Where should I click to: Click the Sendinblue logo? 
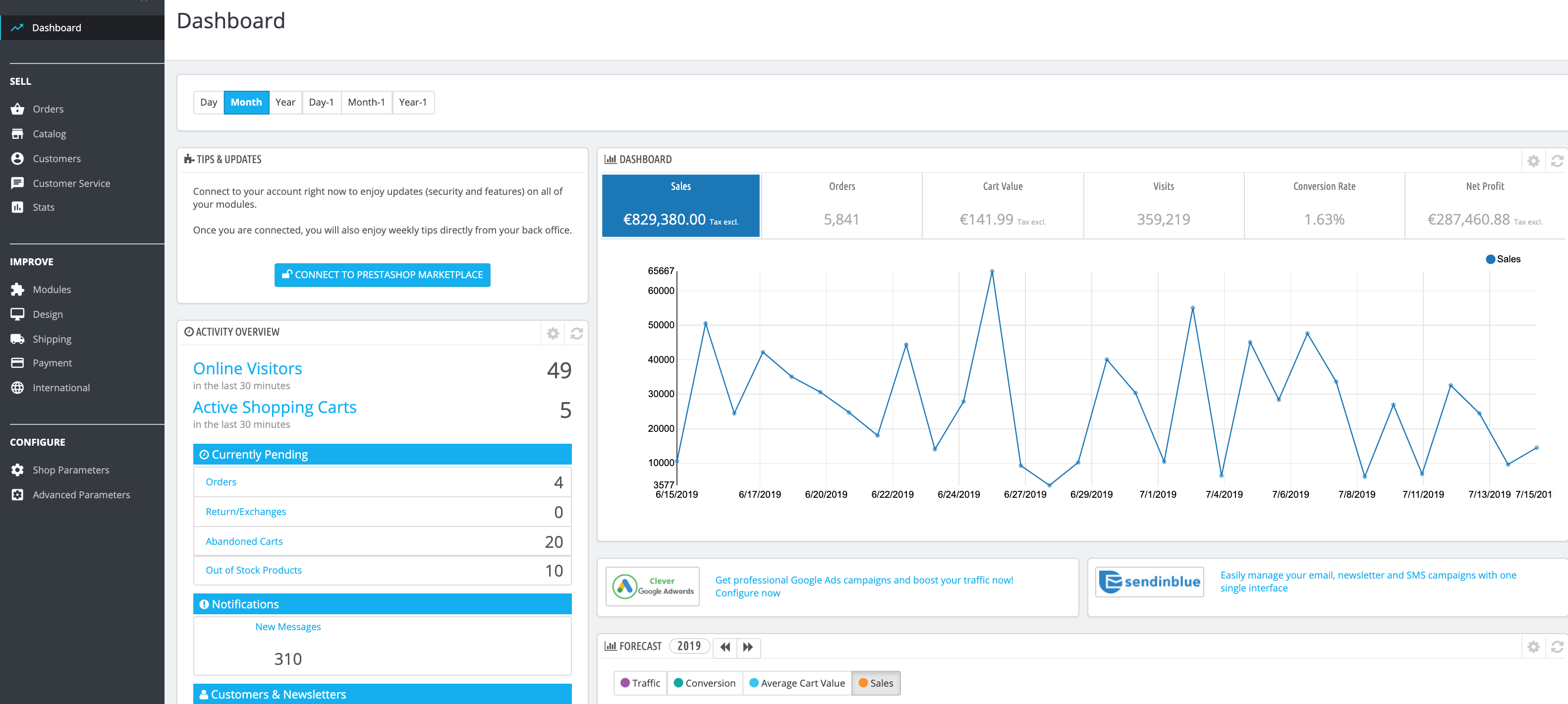pyautogui.click(x=1149, y=582)
